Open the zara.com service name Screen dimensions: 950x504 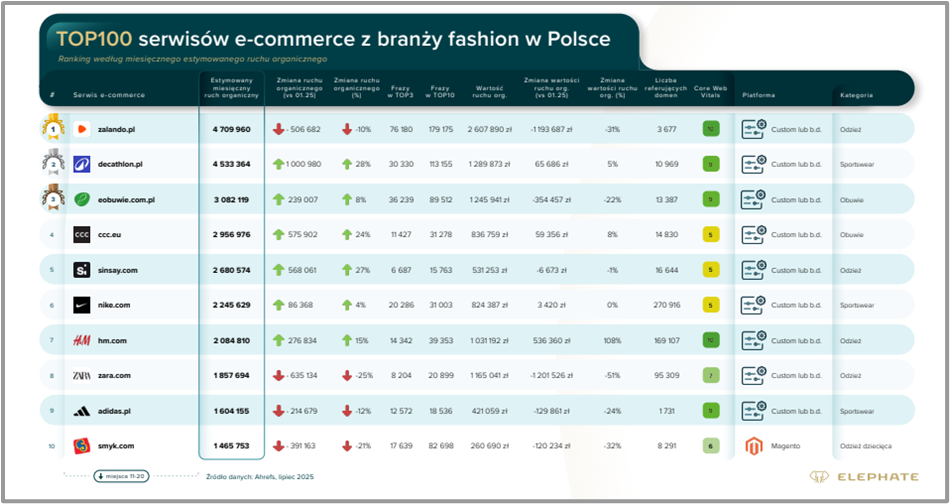click(x=114, y=376)
